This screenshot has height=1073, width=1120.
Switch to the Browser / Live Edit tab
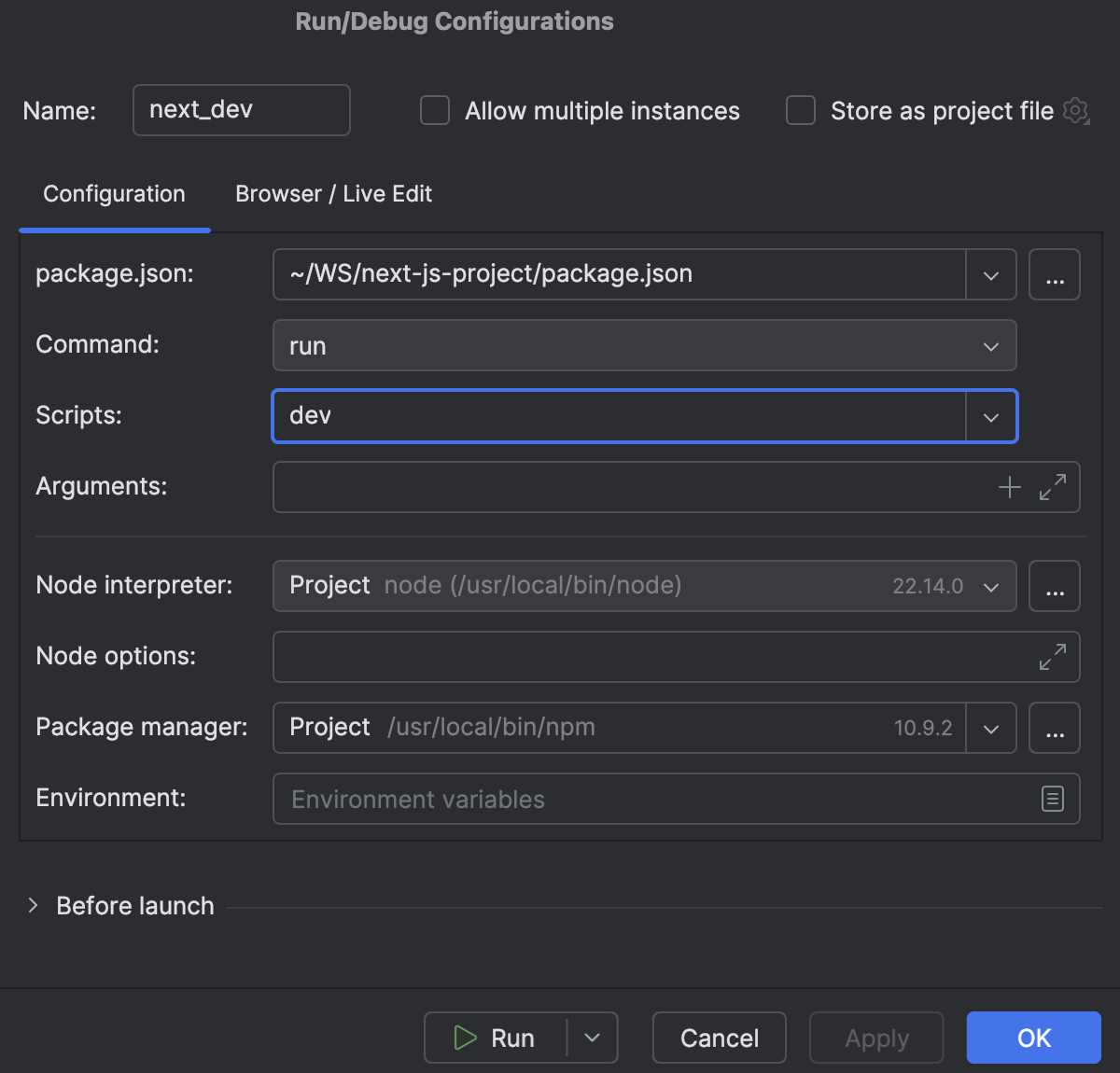pos(333,193)
